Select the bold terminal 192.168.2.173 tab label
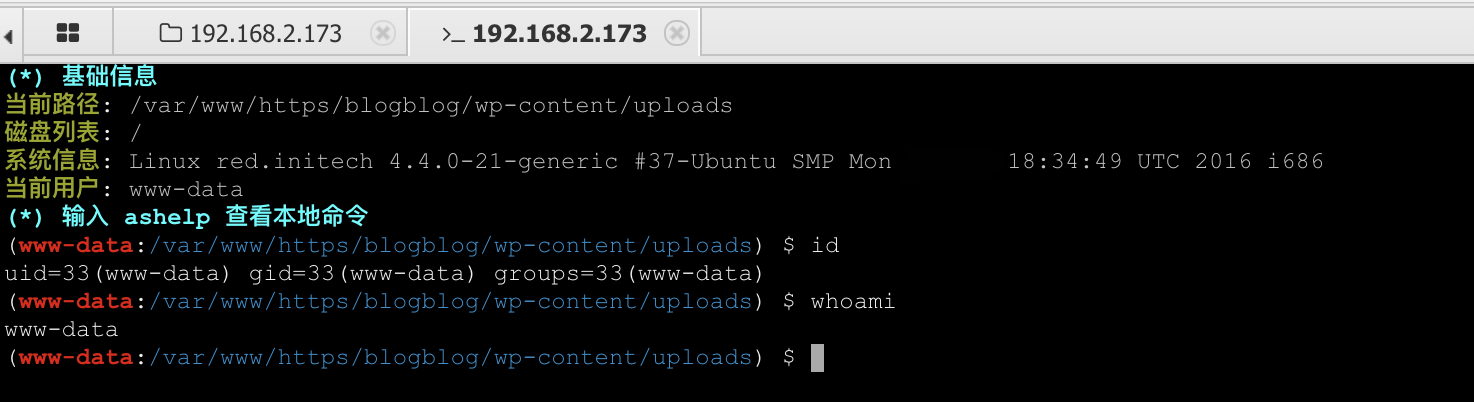The image size is (1474, 402). [x=559, y=34]
